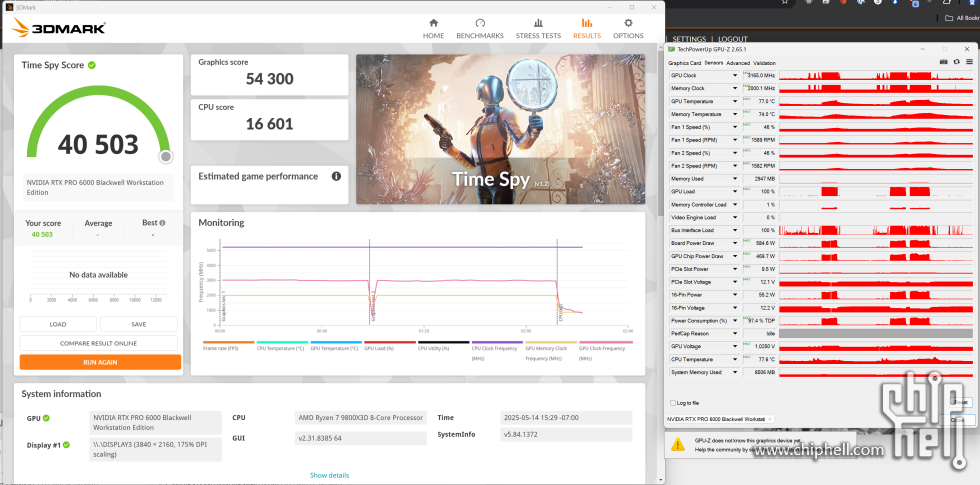Open GPU Temperature sensor dropdown
This screenshot has width=980, height=485.
[x=735, y=101]
